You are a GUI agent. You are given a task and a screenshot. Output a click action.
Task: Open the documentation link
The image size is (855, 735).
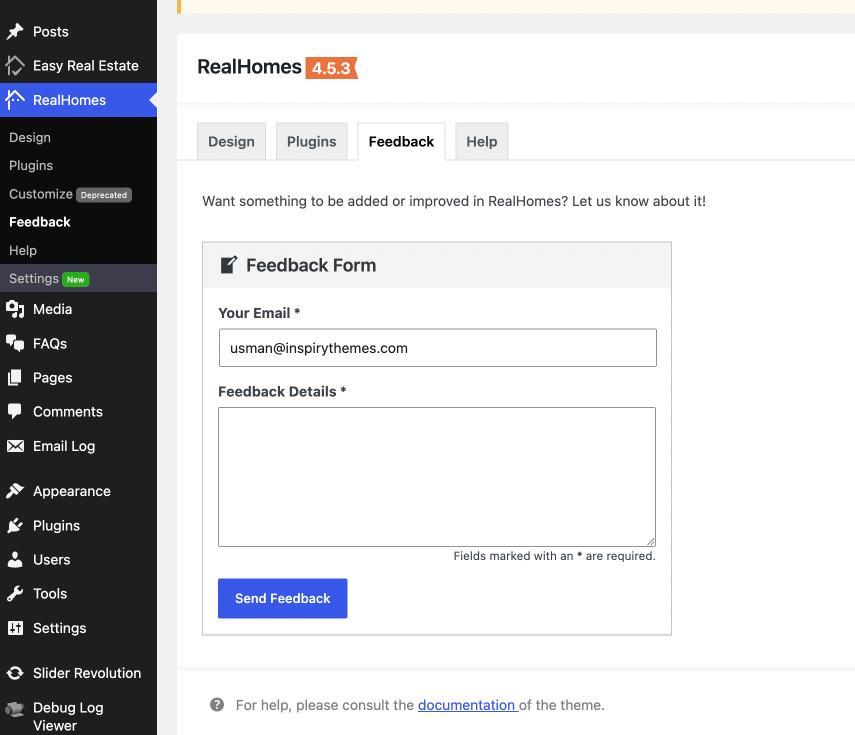click(468, 705)
